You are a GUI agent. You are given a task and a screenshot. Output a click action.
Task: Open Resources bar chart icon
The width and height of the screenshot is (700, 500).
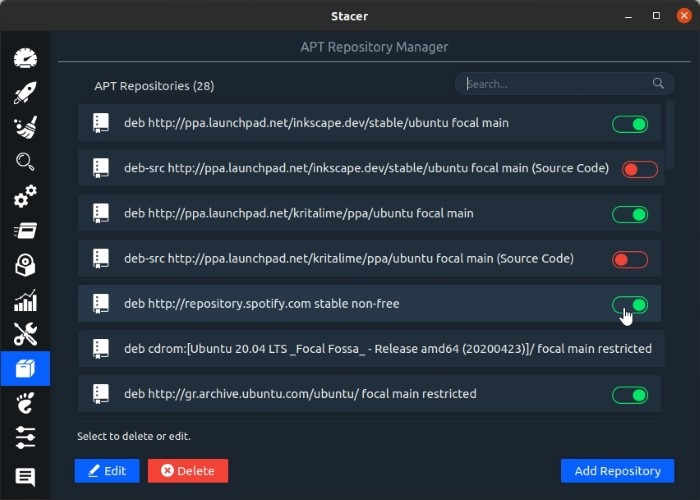click(25, 300)
